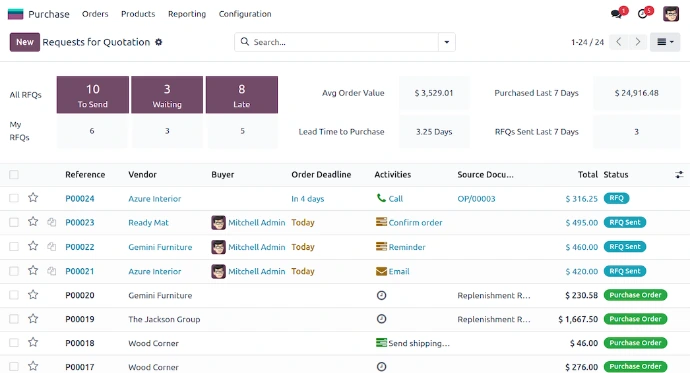This screenshot has width=690, height=373.
Task: Click the clock activity icon on P00017
Action: pyautogui.click(x=382, y=366)
